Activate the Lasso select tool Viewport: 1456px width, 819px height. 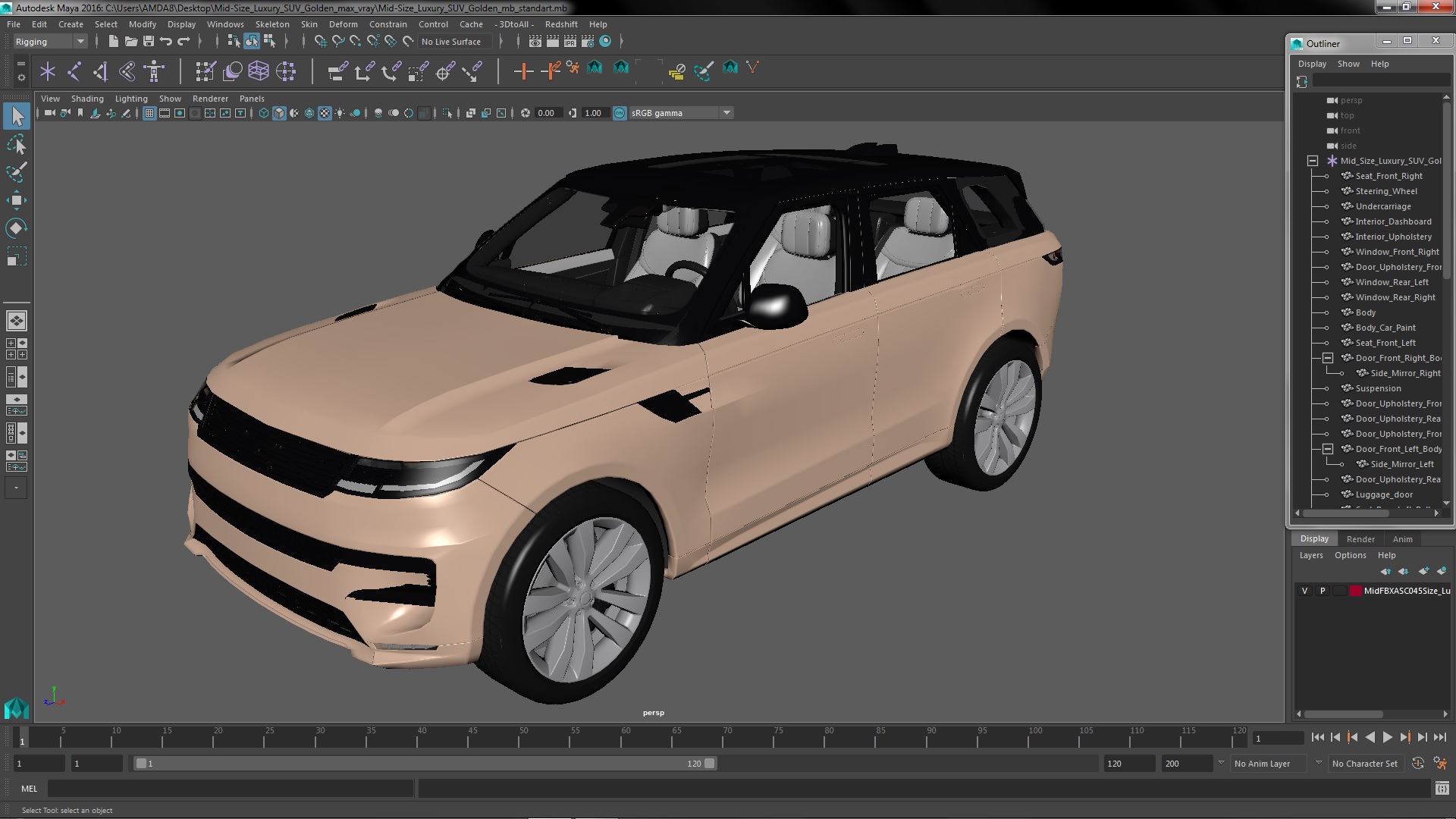click(16, 144)
